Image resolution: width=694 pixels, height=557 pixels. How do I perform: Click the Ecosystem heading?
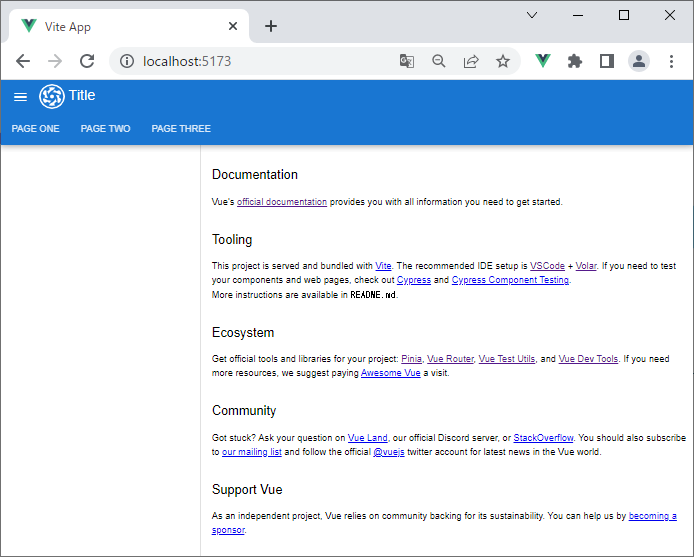(x=243, y=333)
